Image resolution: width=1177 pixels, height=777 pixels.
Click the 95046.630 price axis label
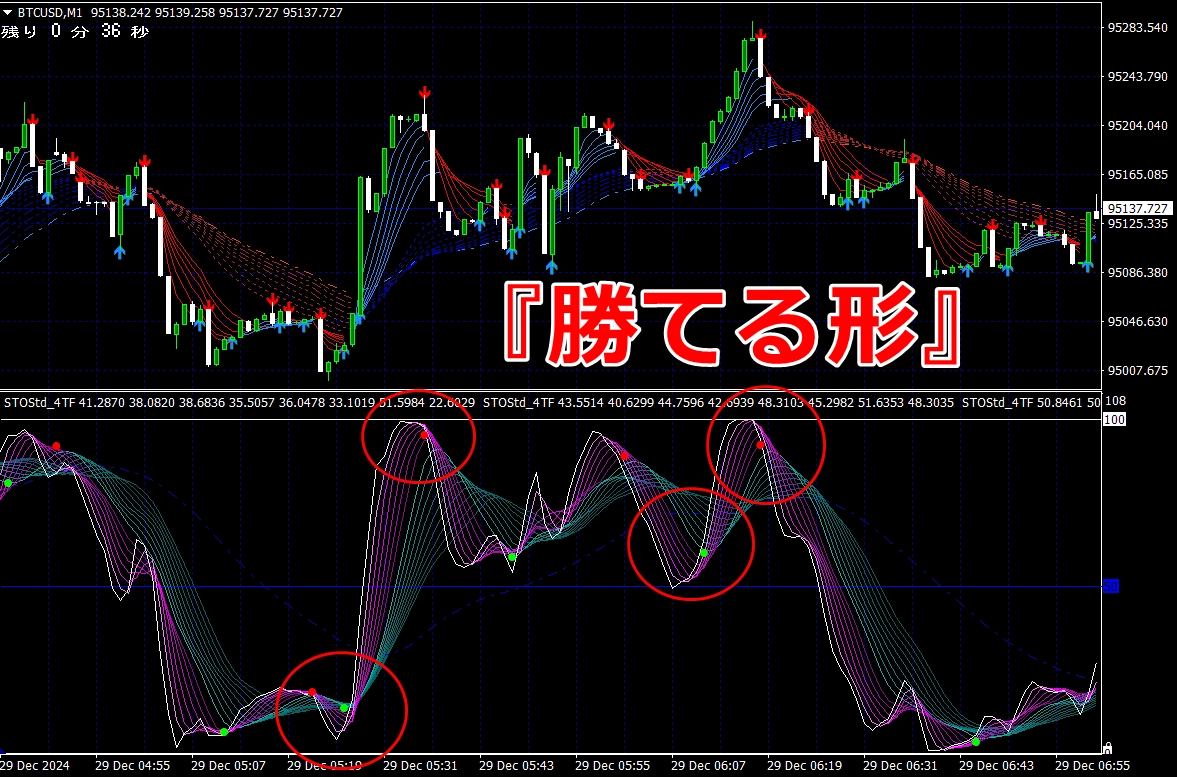(x=1138, y=321)
